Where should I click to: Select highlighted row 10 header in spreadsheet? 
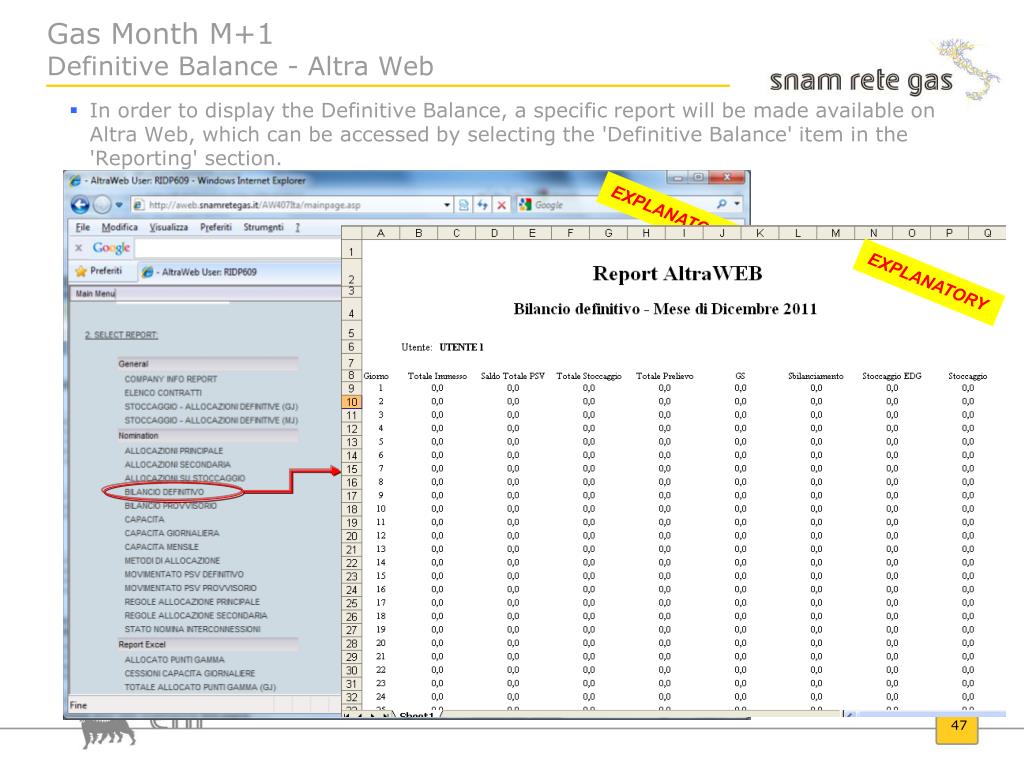[x=351, y=402]
